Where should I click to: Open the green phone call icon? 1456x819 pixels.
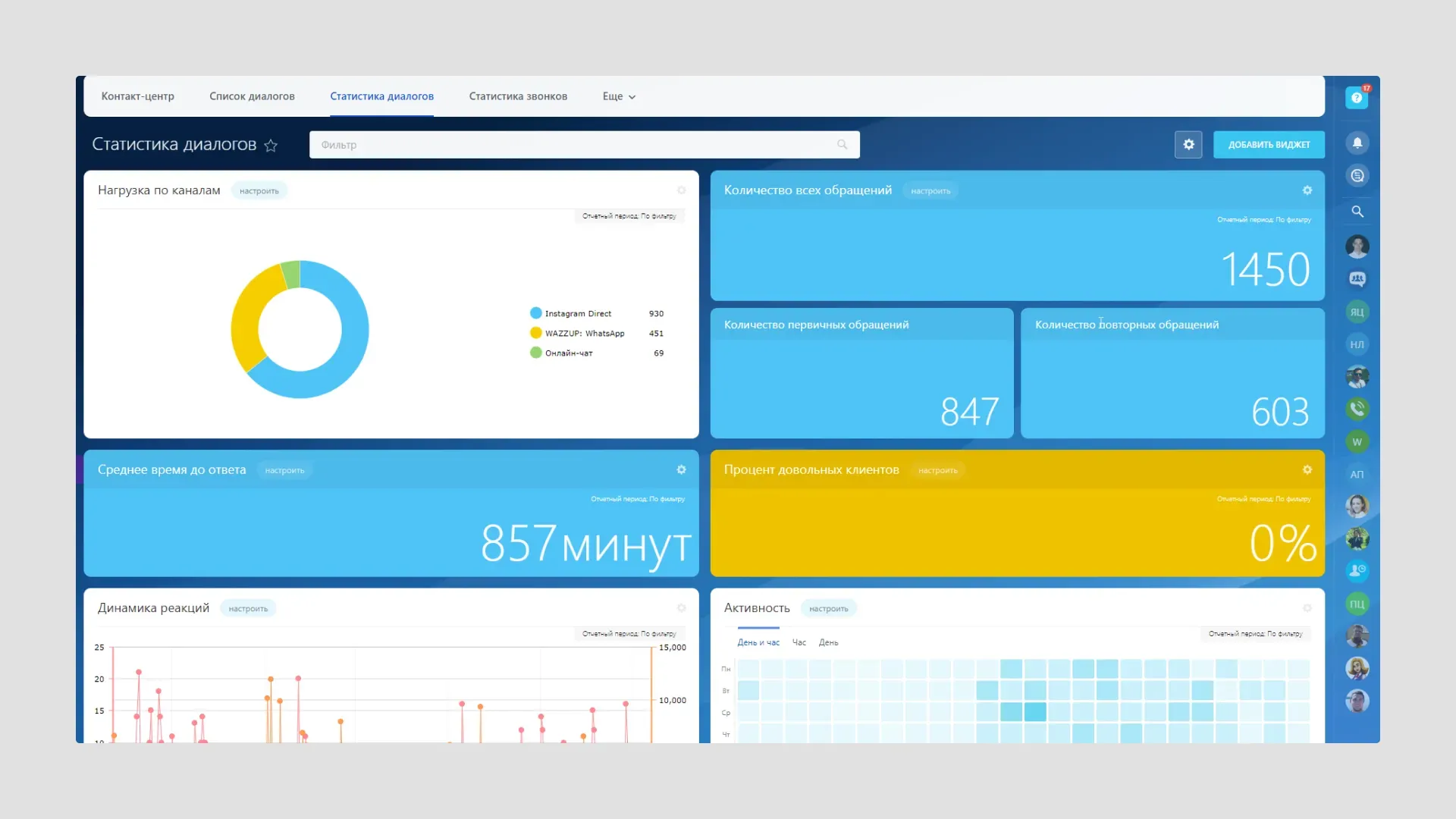click(1357, 409)
